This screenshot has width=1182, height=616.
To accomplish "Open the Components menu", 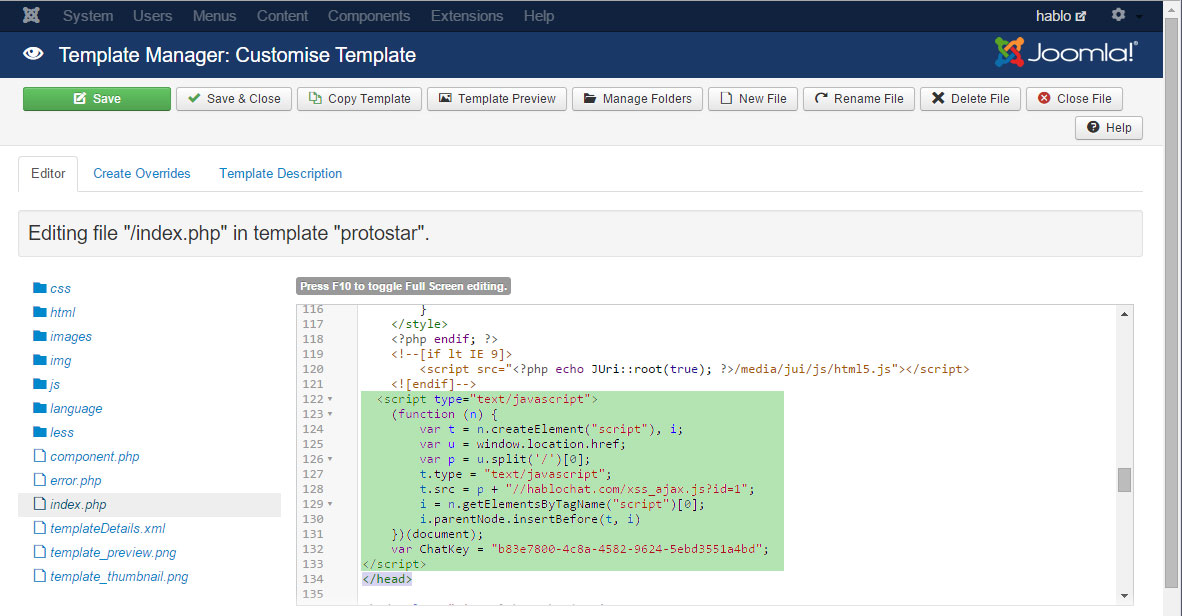I will (369, 16).
